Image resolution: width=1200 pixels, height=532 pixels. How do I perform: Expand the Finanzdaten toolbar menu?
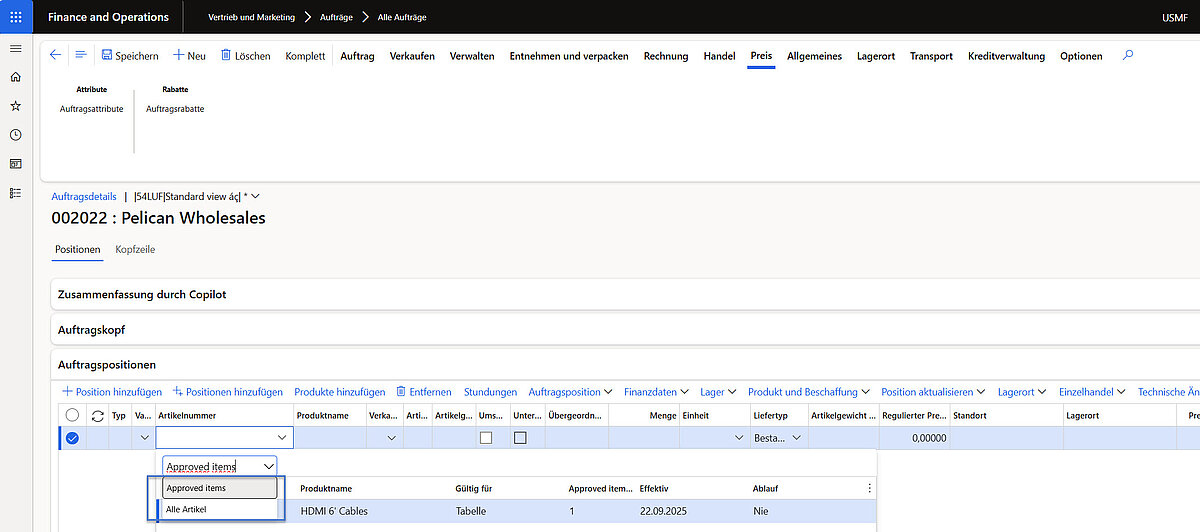[x=656, y=392]
